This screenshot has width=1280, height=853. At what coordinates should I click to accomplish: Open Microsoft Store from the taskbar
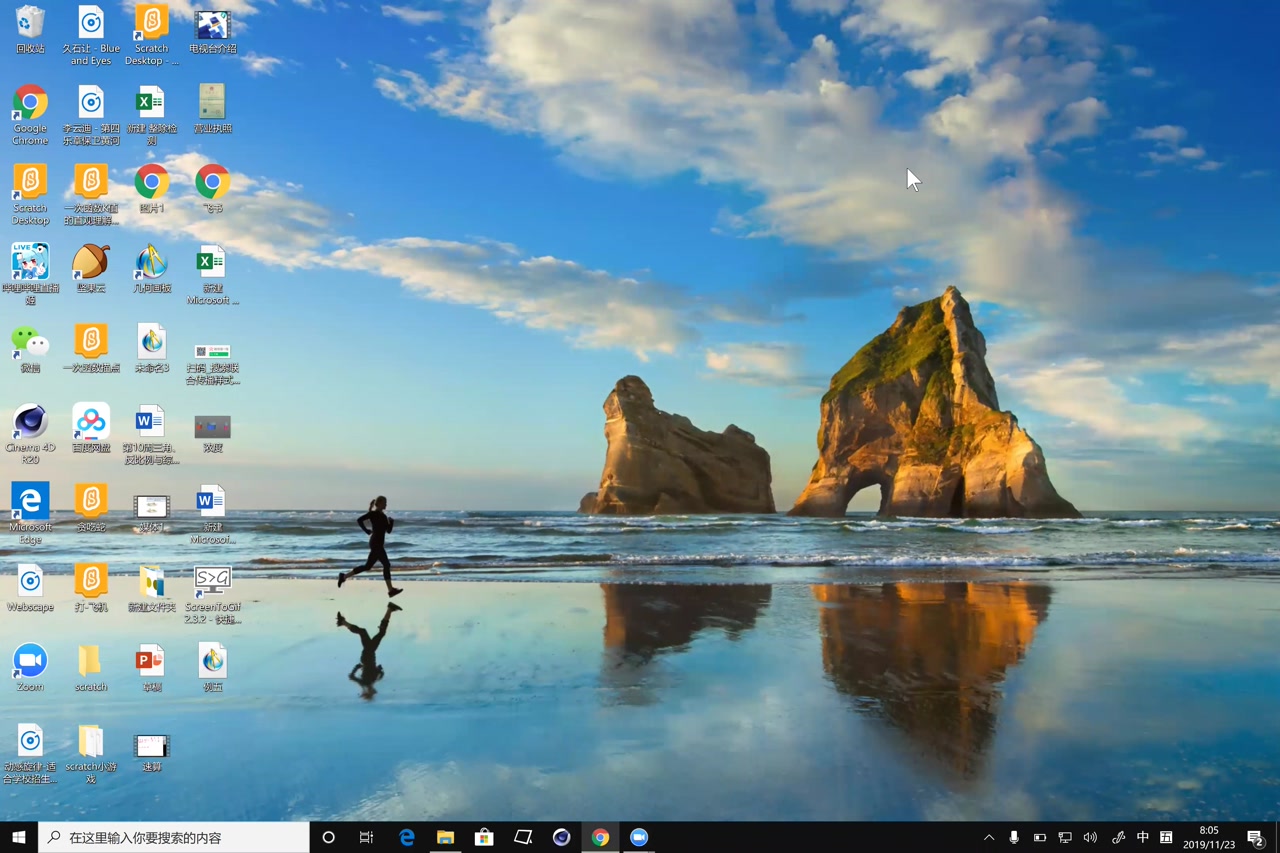tap(484, 837)
